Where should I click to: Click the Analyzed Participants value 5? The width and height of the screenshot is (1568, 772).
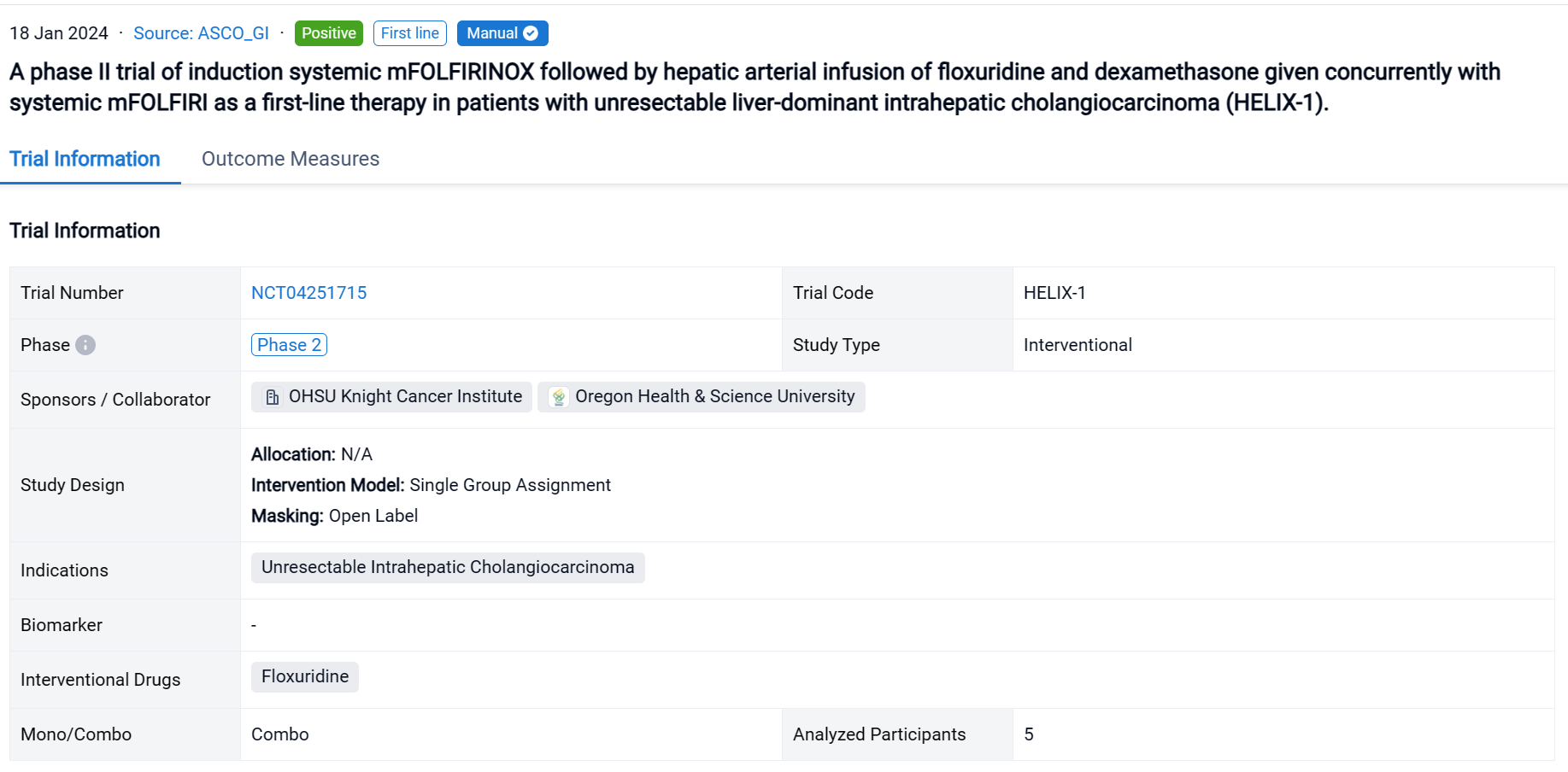(1029, 734)
